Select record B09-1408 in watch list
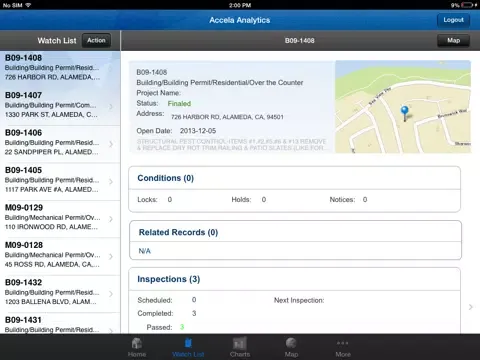Screen dimensions: 480x360 (60, 69)
